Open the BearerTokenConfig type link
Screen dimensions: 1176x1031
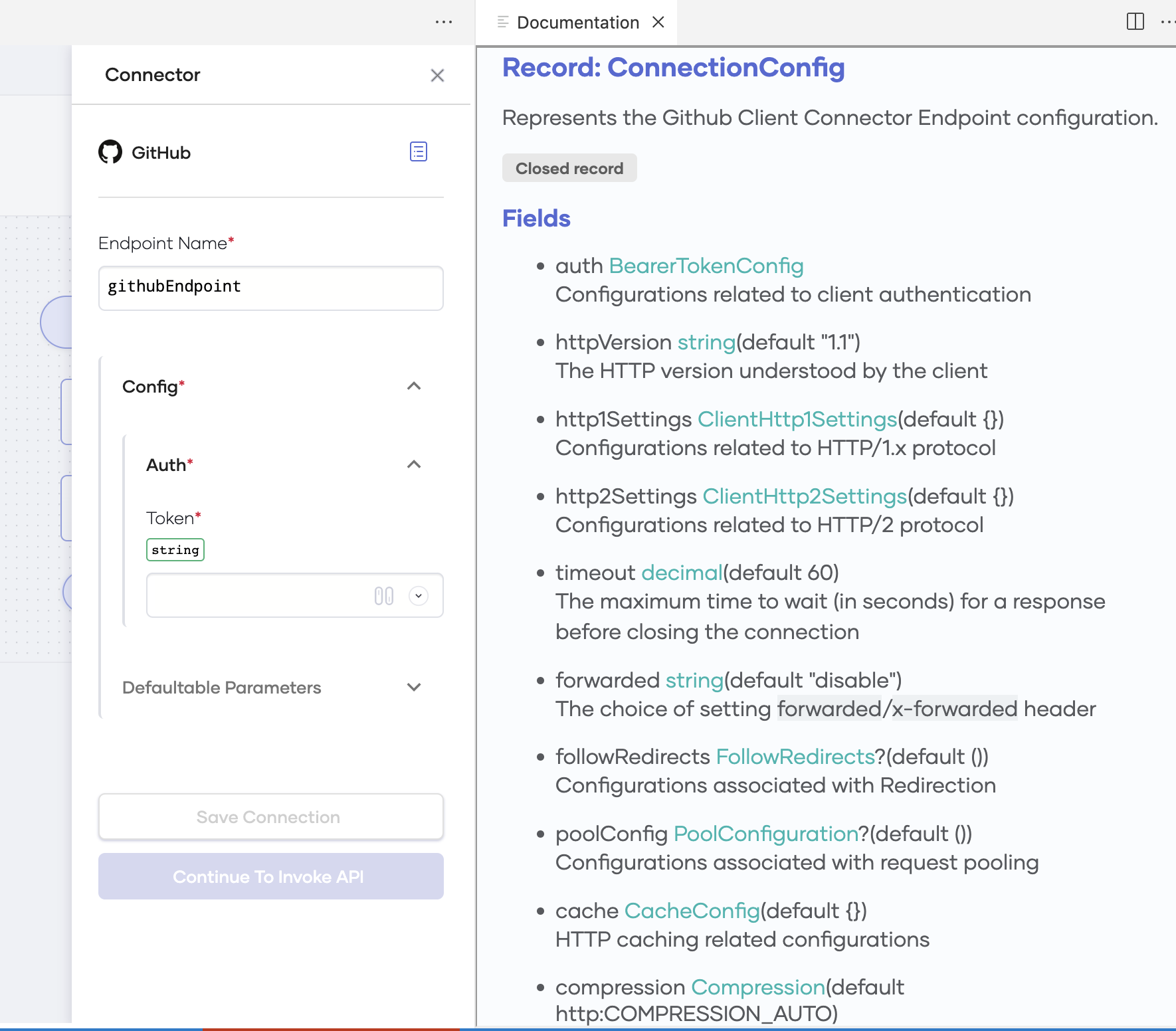click(706, 266)
